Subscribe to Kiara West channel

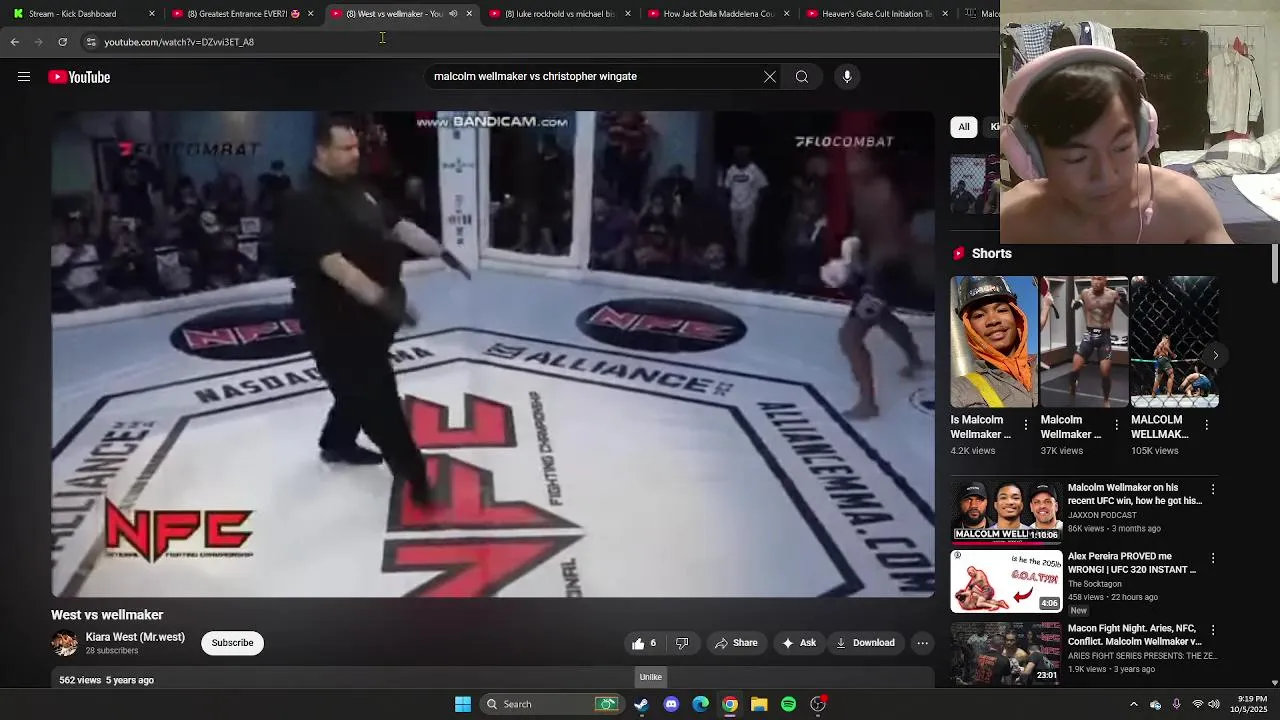232,643
